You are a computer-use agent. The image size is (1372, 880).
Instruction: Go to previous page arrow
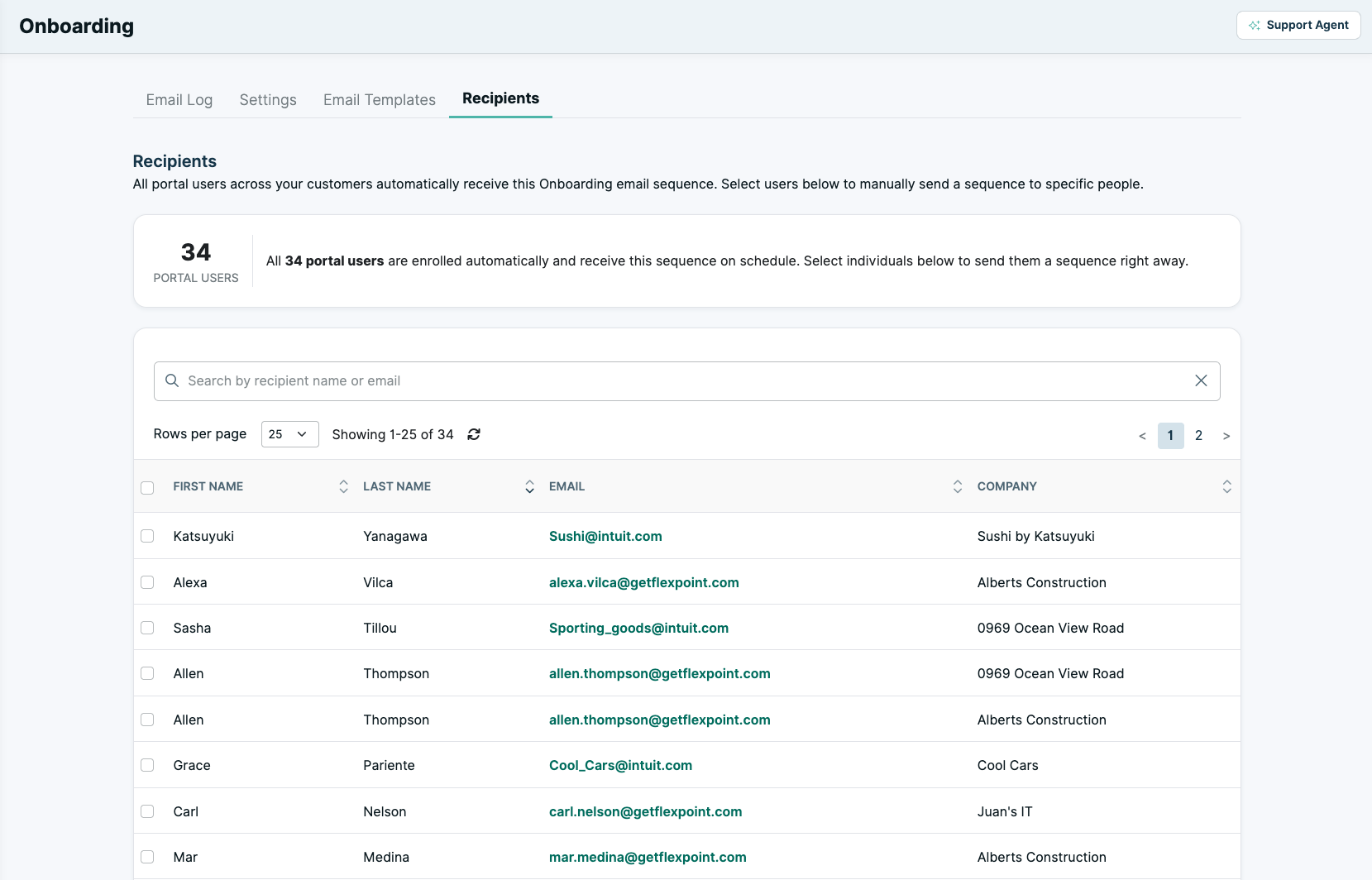pyautogui.click(x=1142, y=436)
